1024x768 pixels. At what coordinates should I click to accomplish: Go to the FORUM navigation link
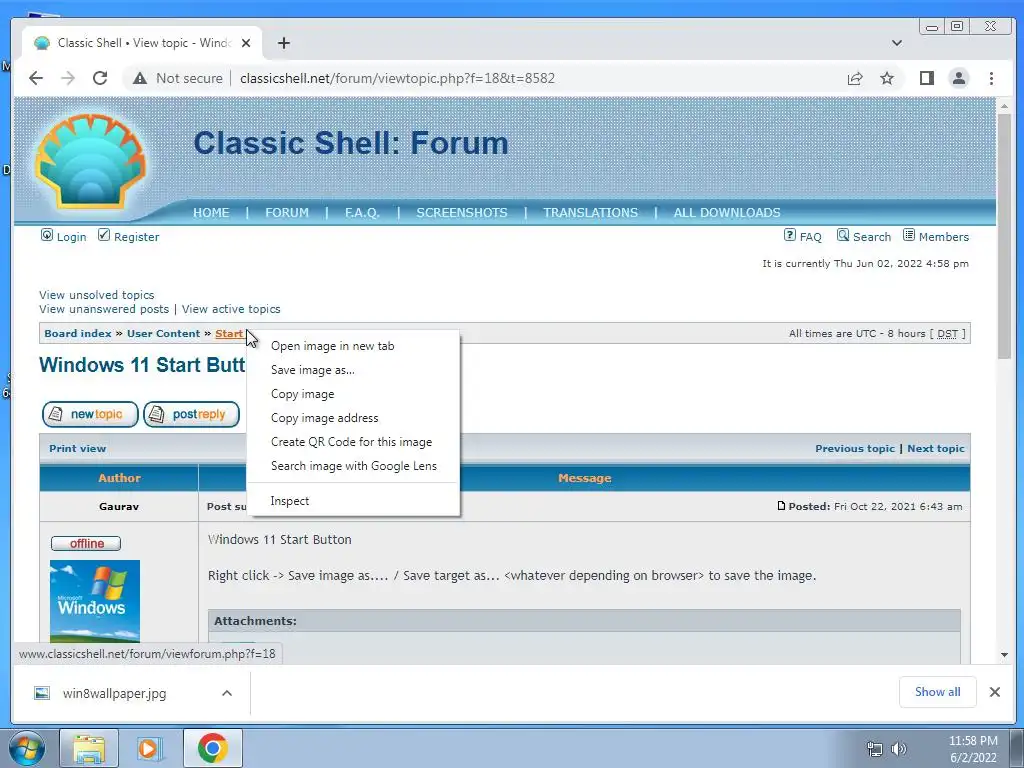287,213
